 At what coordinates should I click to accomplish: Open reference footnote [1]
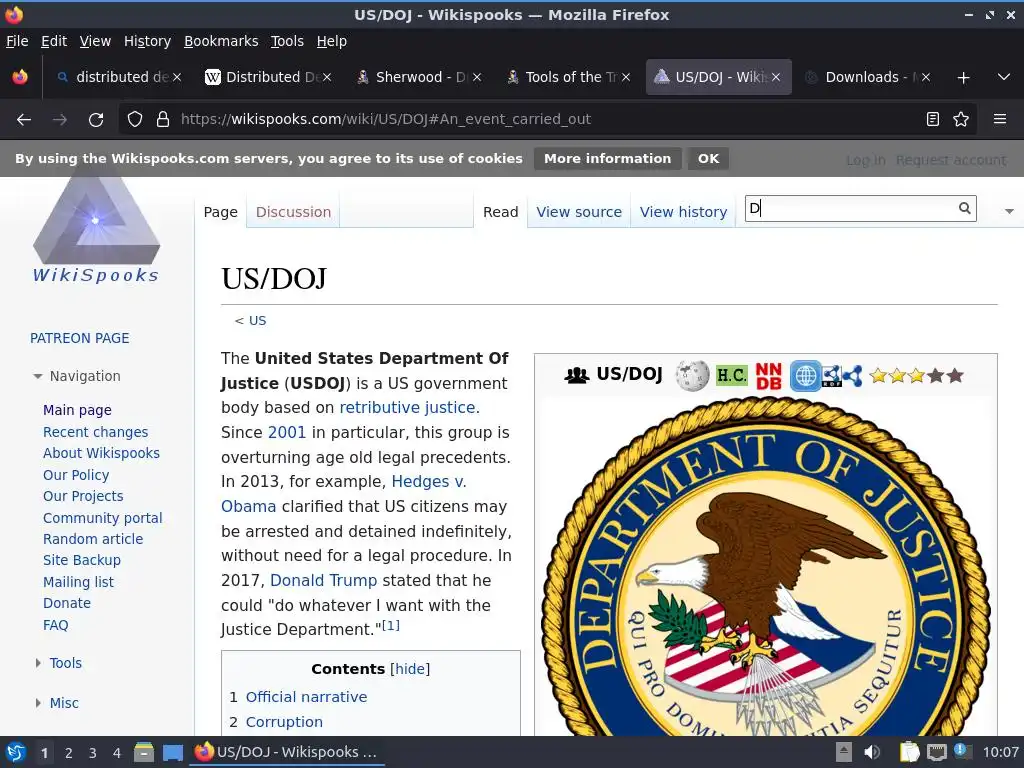391,625
